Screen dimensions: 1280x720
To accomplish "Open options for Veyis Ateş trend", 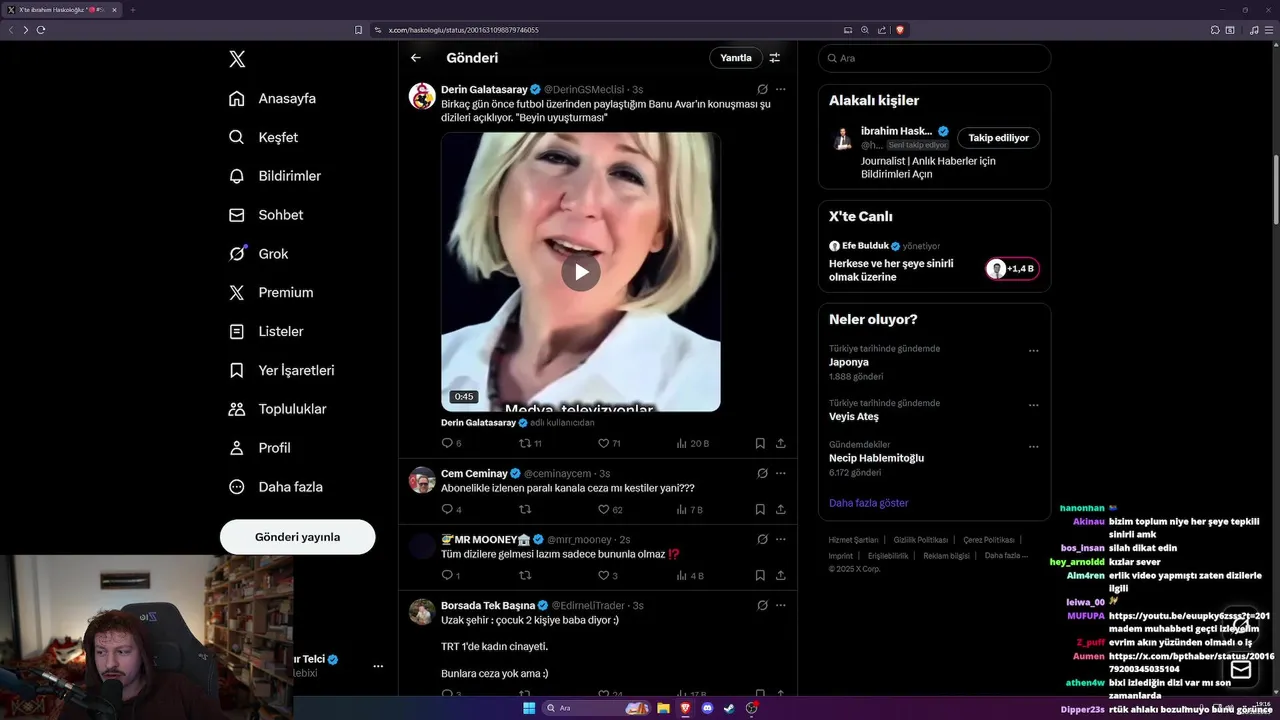I will click(x=1033, y=405).
